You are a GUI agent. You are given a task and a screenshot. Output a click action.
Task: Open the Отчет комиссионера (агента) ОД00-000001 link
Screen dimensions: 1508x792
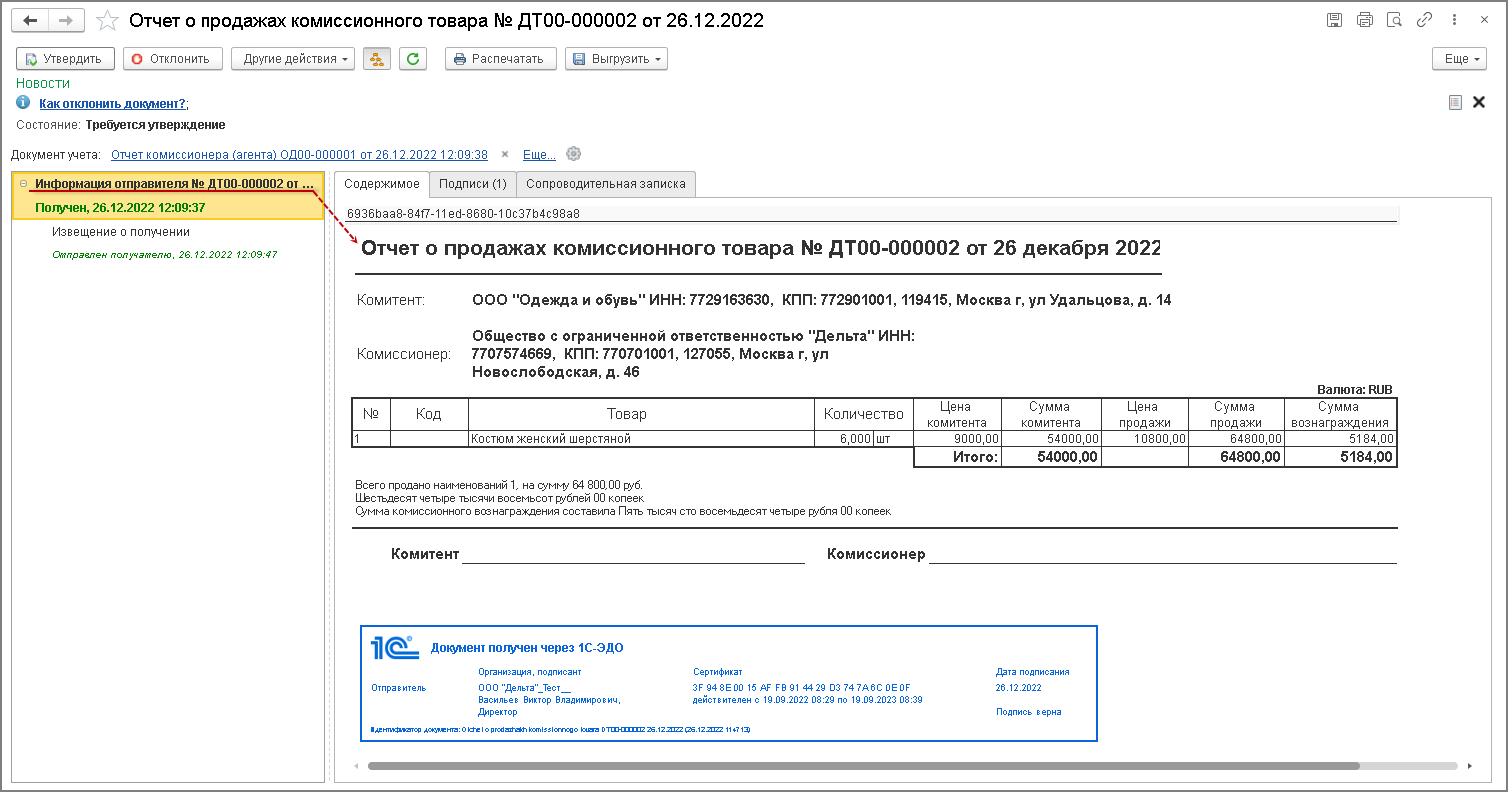pos(299,154)
